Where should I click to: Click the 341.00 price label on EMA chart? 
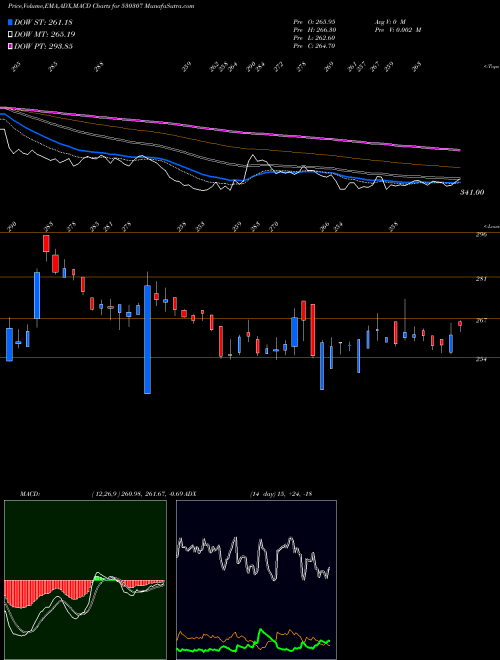(472, 192)
